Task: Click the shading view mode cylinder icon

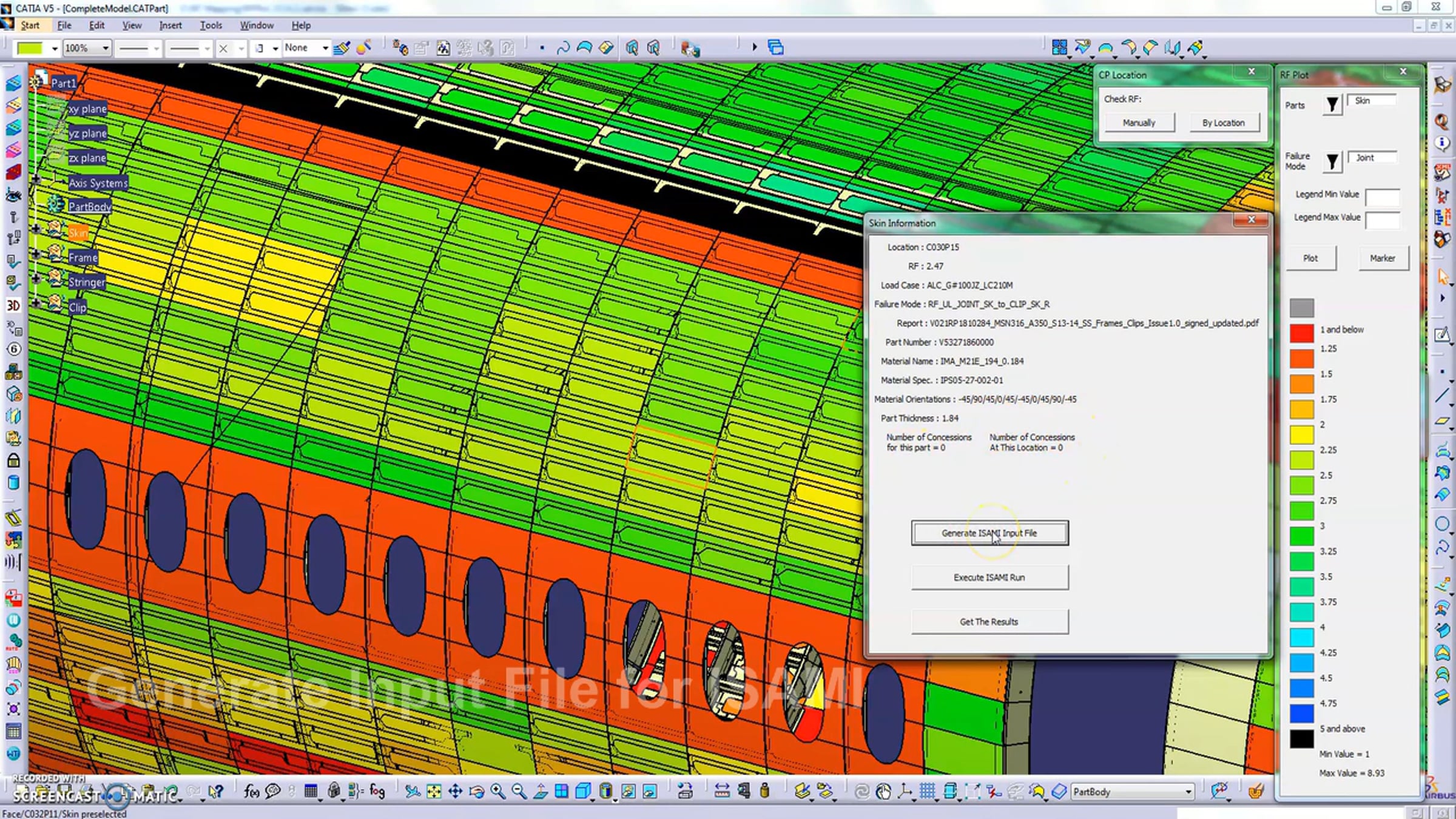Action: pos(605,791)
